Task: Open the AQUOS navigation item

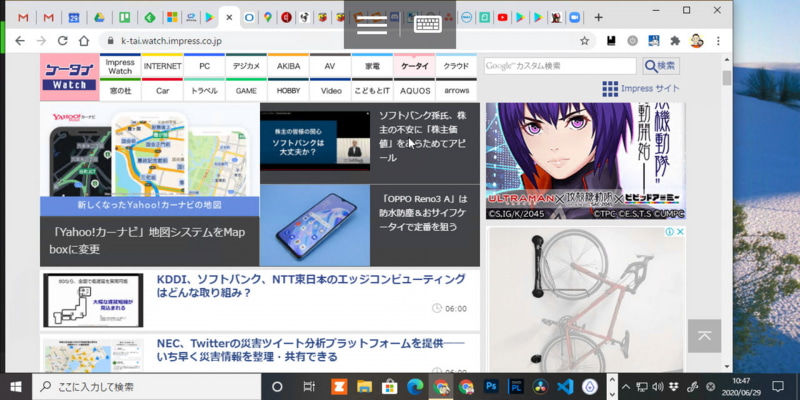Action: (414, 91)
